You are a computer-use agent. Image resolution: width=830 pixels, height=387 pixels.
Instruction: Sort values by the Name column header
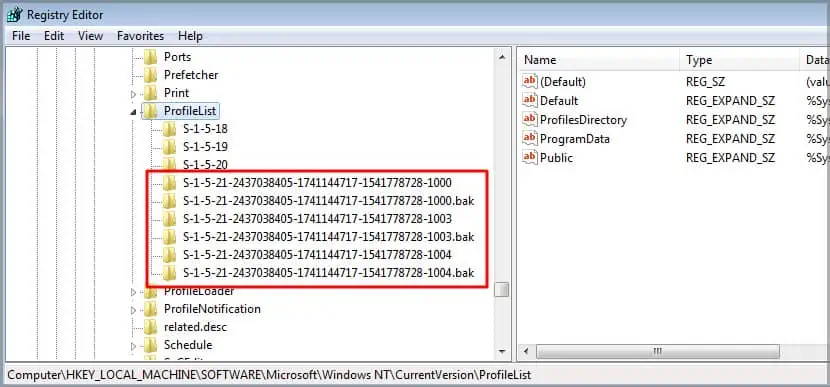(x=600, y=60)
